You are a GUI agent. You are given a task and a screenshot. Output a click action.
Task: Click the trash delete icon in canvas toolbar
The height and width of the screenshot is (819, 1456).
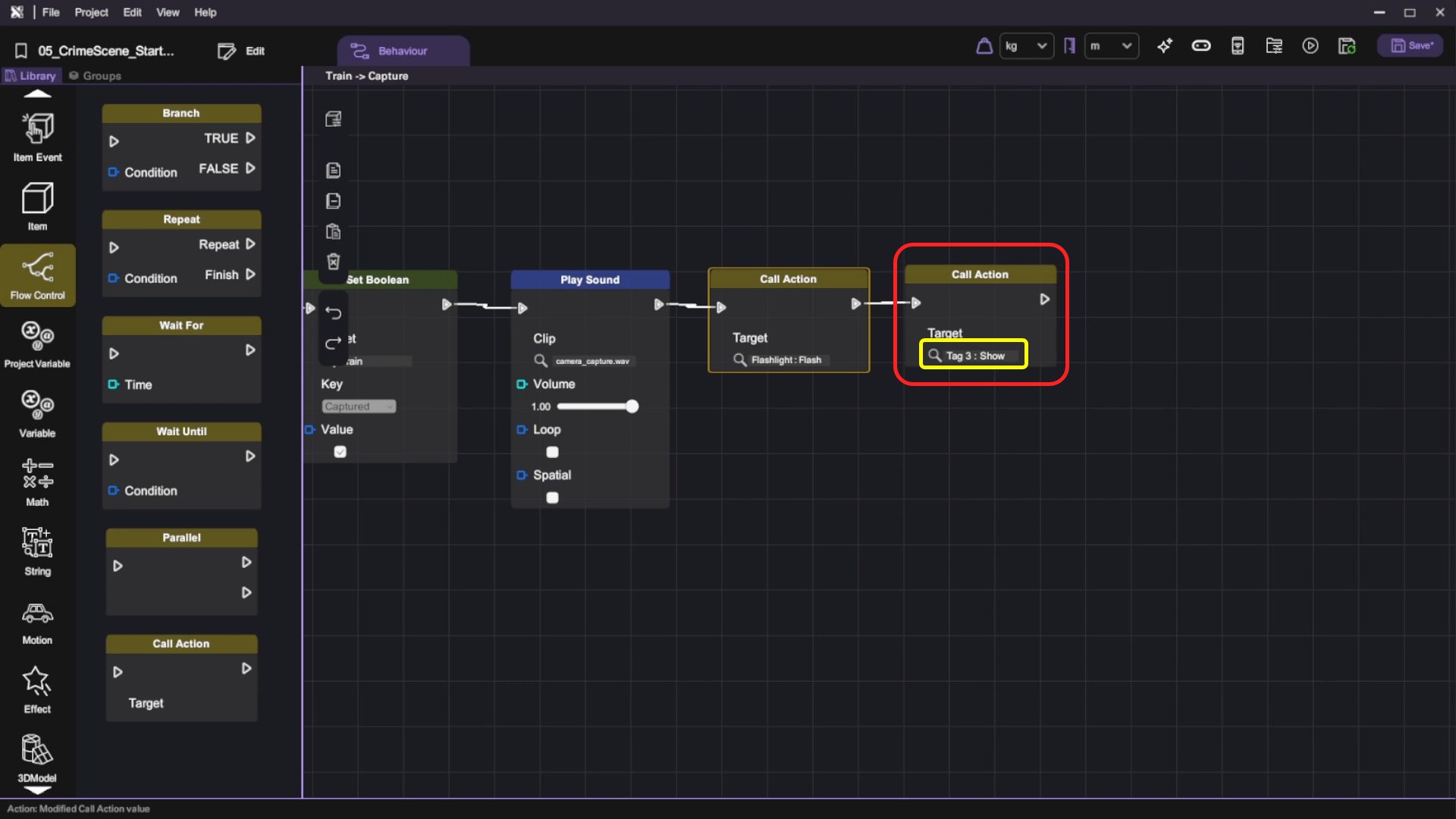[x=333, y=262]
